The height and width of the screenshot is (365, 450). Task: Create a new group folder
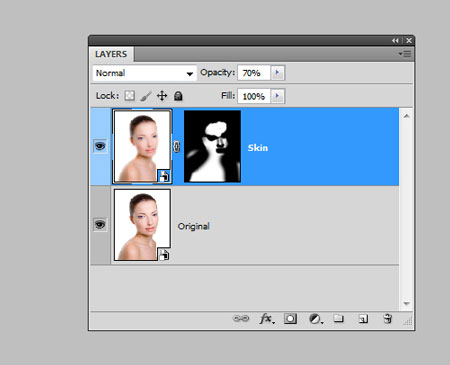(338, 318)
